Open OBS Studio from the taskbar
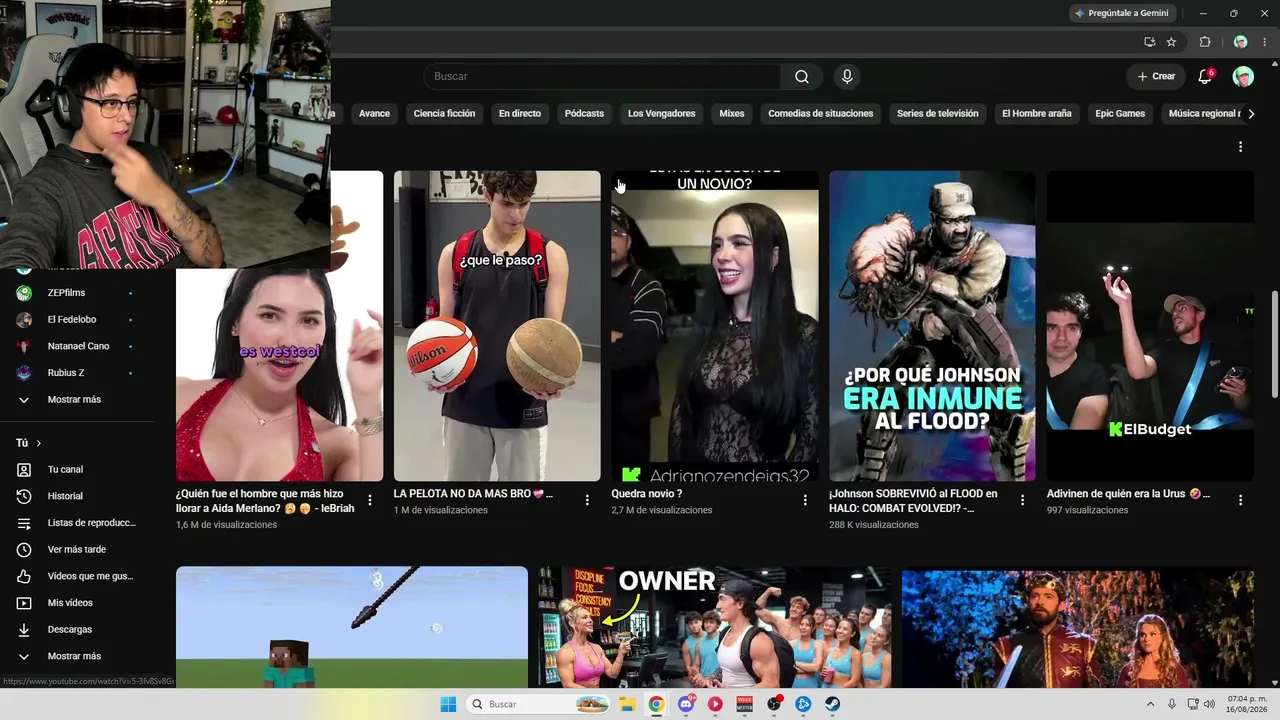1280x720 pixels. point(774,704)
